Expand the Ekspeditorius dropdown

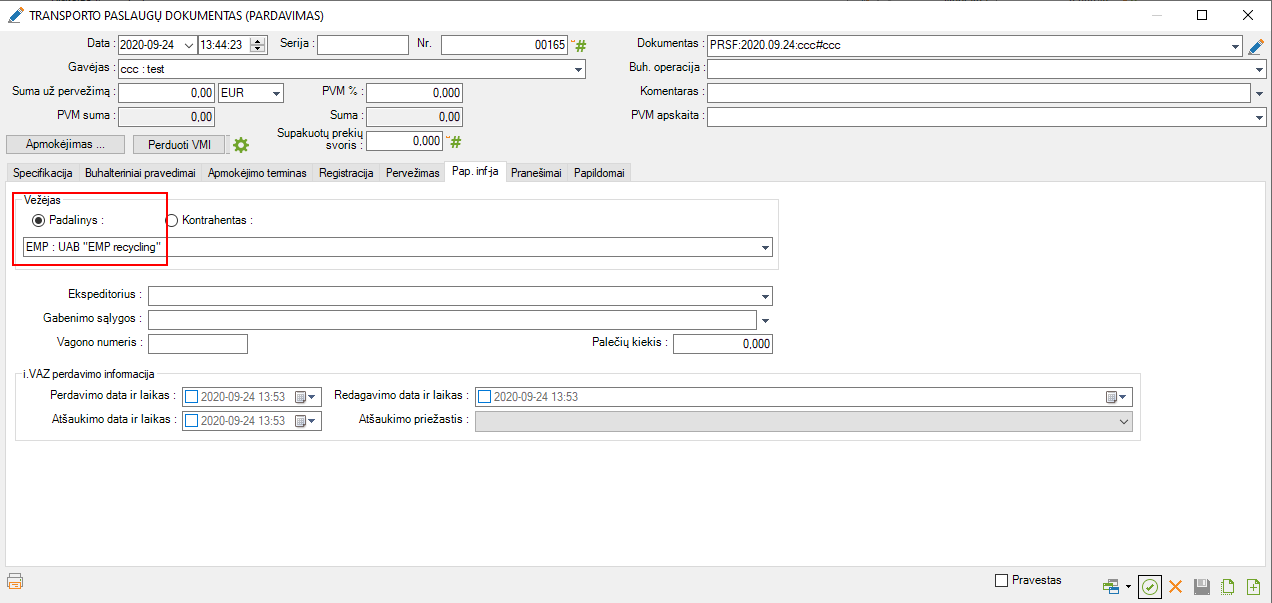pyautogui.click(x=765, y=296)
